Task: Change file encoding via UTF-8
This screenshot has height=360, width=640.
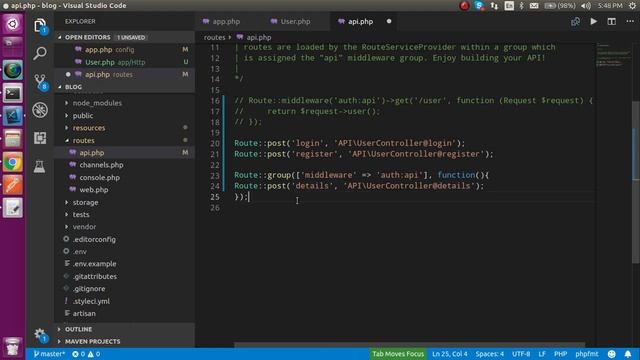Action: click(521, 354)
